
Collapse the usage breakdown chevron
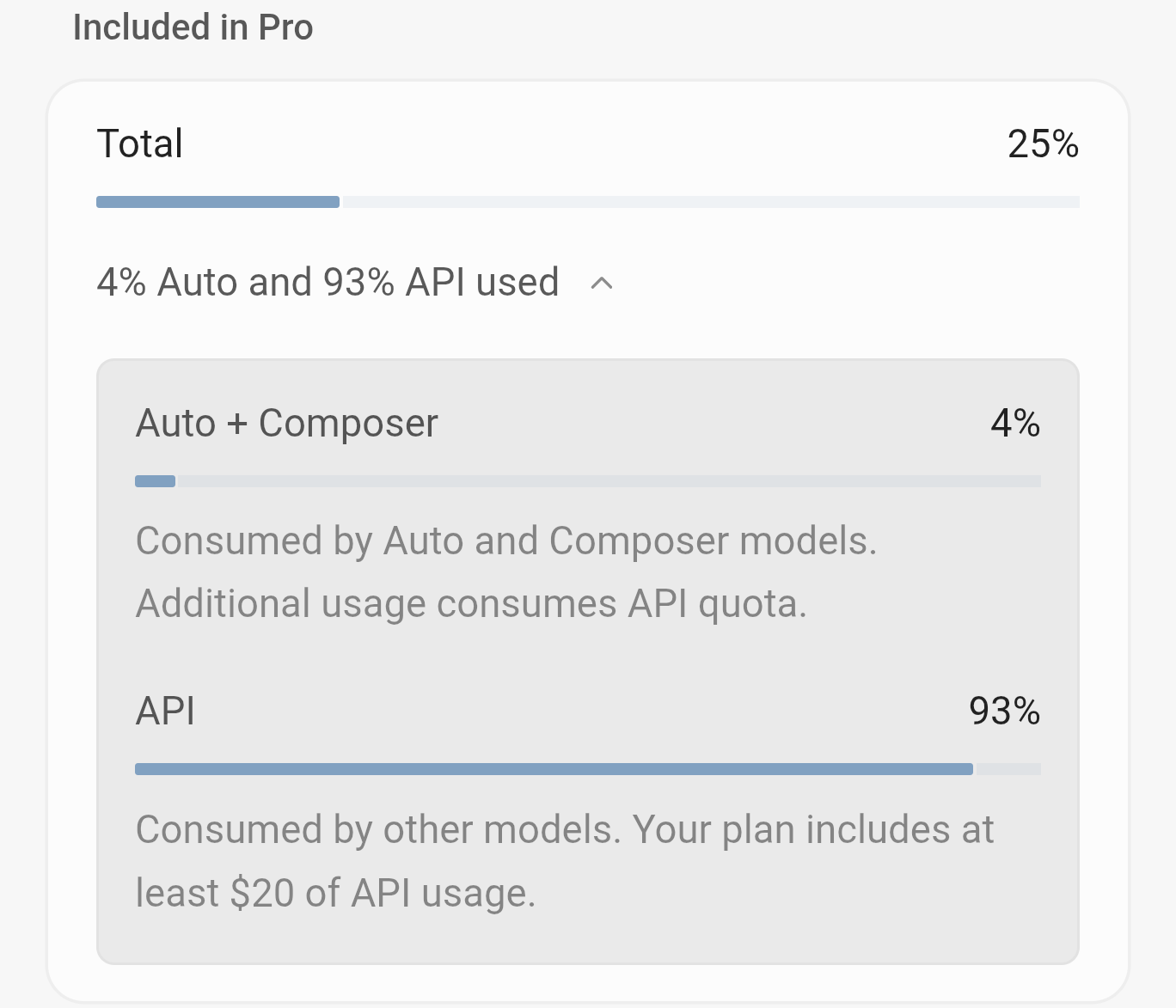[x=602, y=283]
